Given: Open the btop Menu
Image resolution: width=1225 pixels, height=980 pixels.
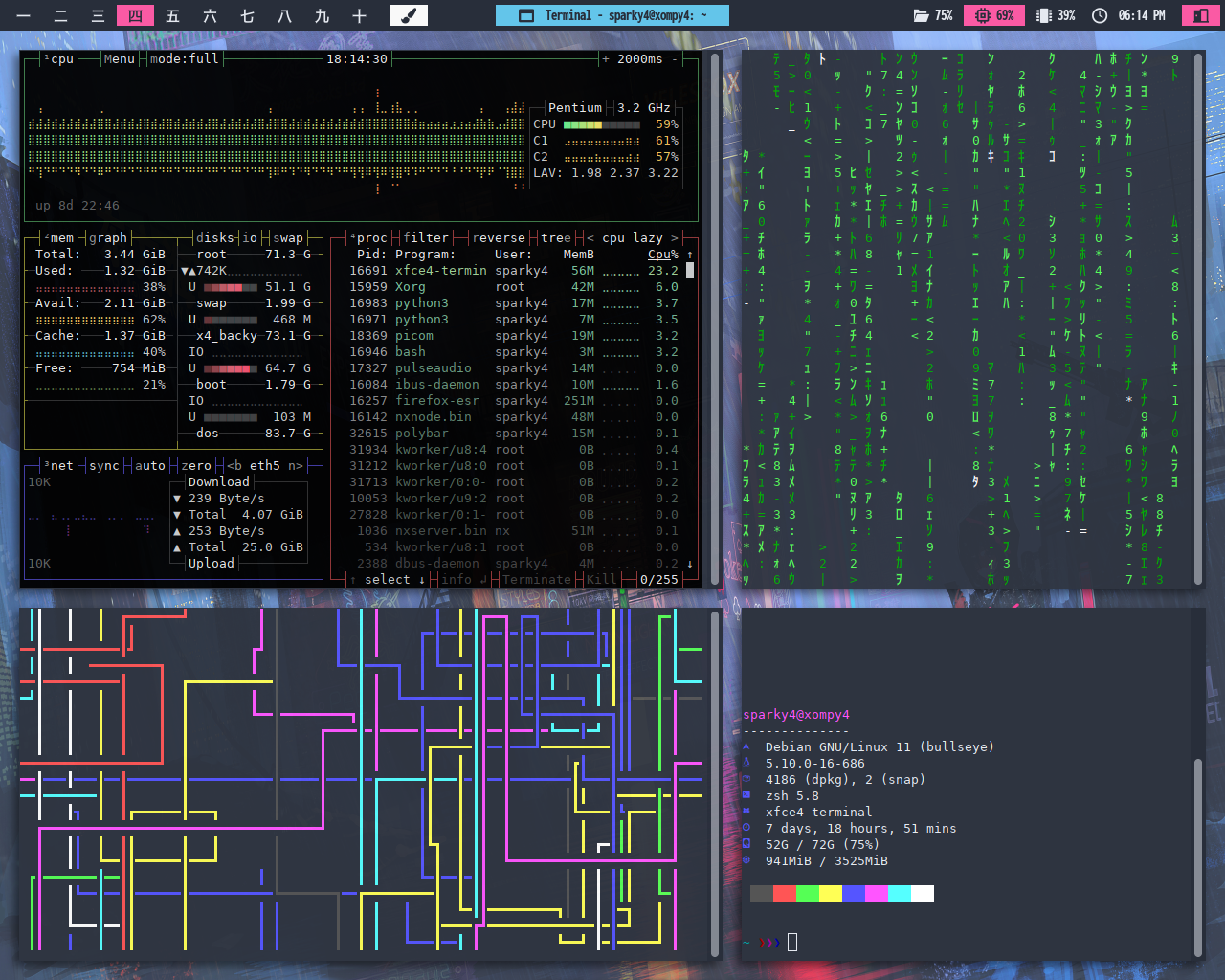Looking at the screenshot, I should pos(119,59).
